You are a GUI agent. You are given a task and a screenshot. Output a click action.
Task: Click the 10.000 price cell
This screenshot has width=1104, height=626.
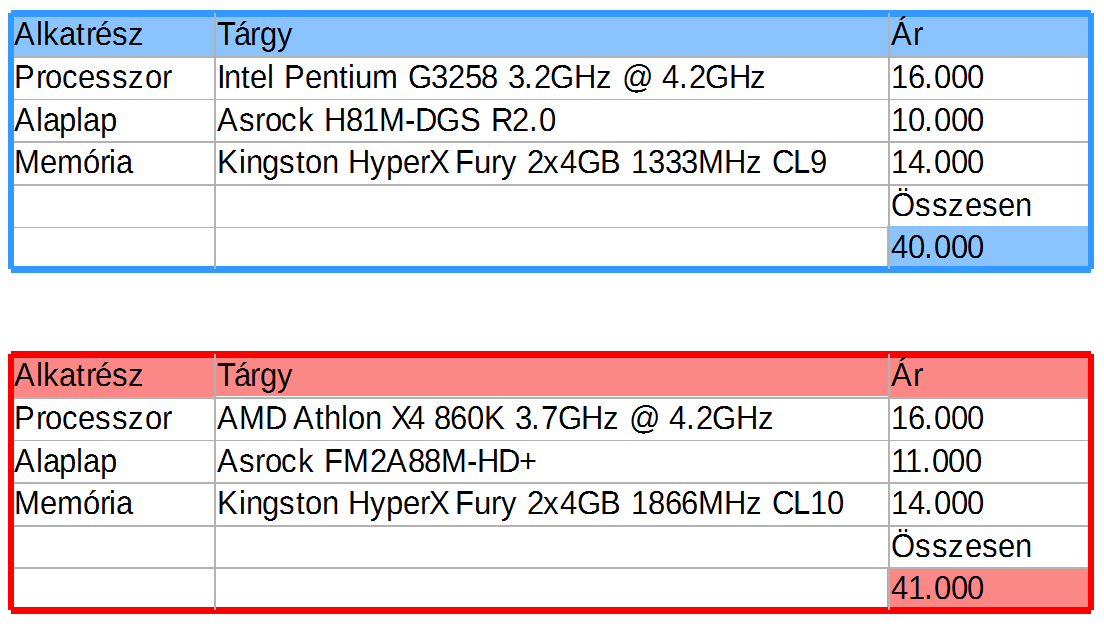tap(937, 120)
